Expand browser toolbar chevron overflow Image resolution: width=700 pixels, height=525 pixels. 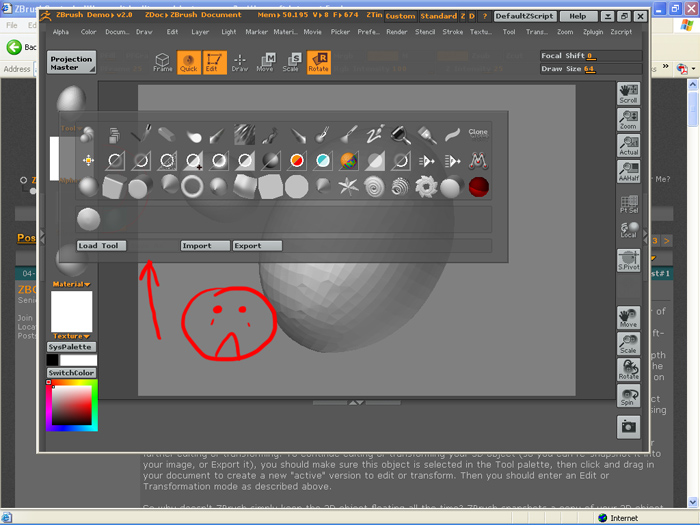(x=665, y=66)
